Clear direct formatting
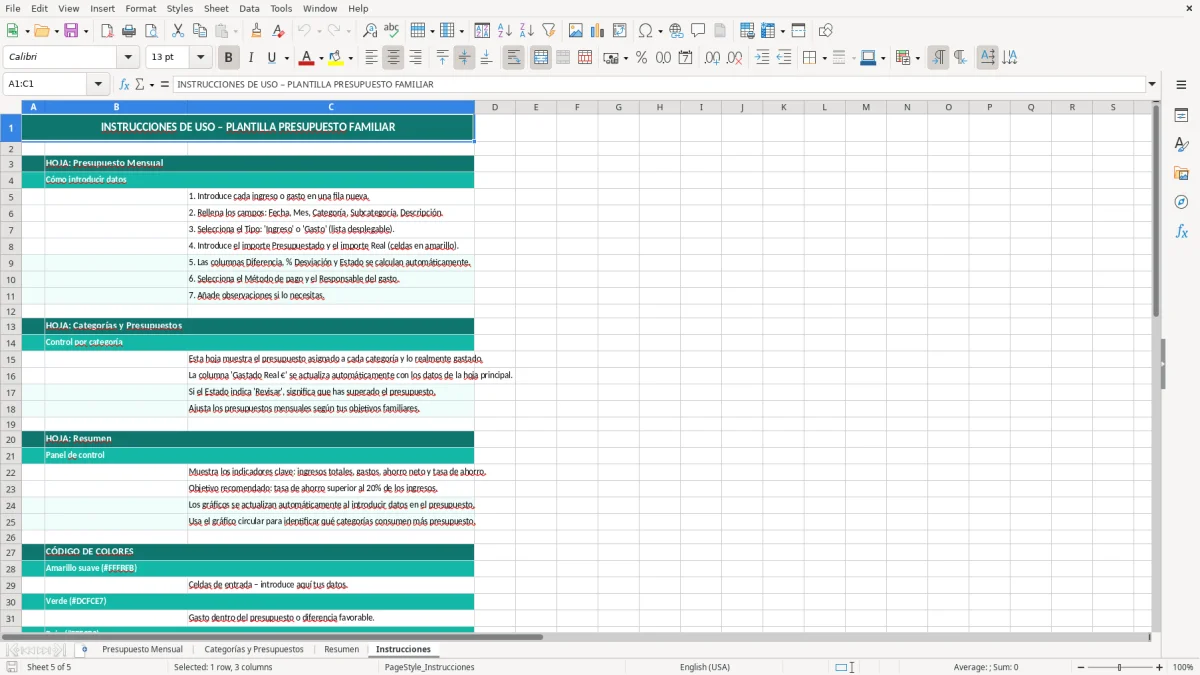Screen dimensions: 1200x675 click(279, 31)
